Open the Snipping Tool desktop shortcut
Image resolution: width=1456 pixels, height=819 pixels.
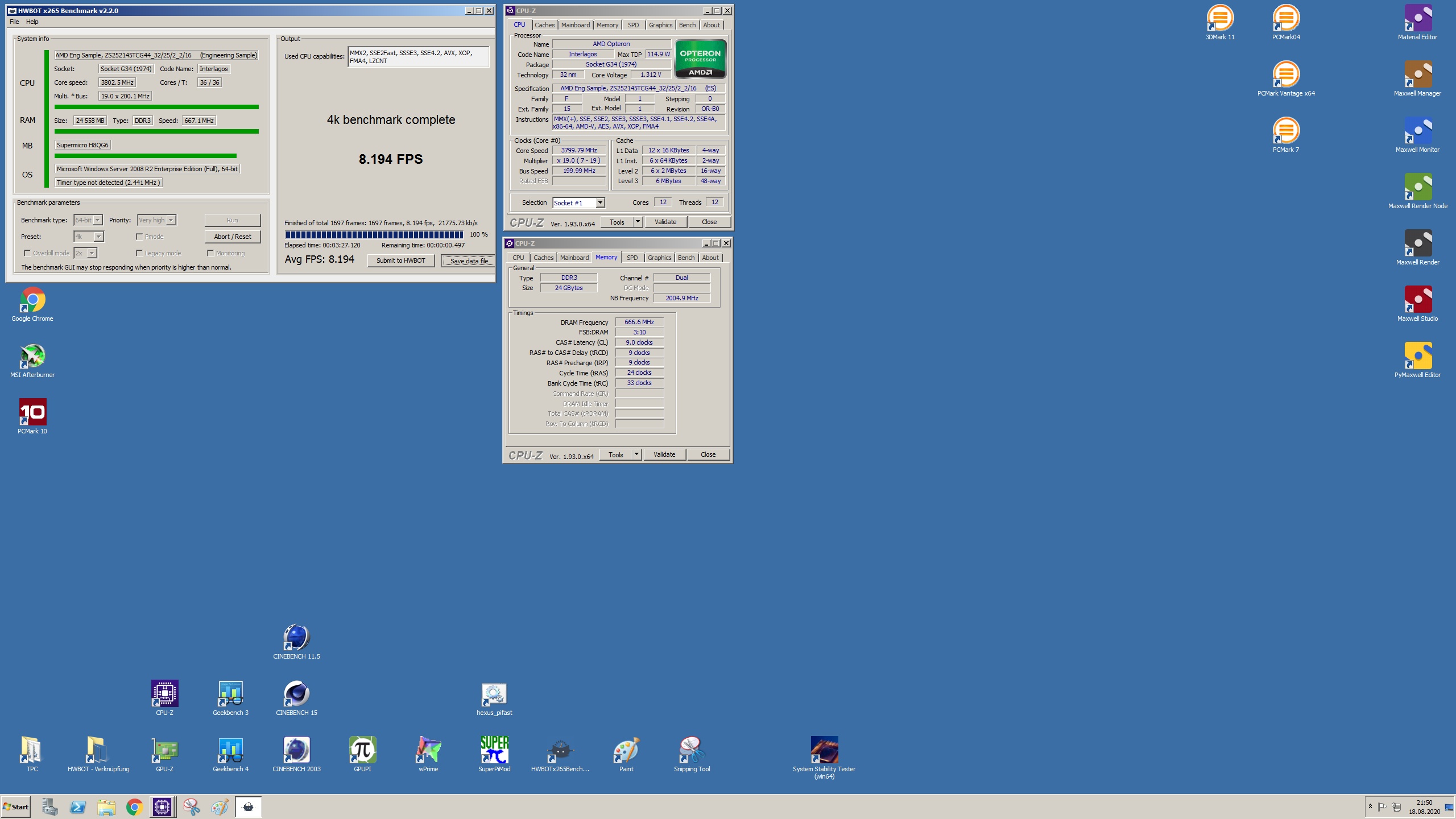[692, 755]
